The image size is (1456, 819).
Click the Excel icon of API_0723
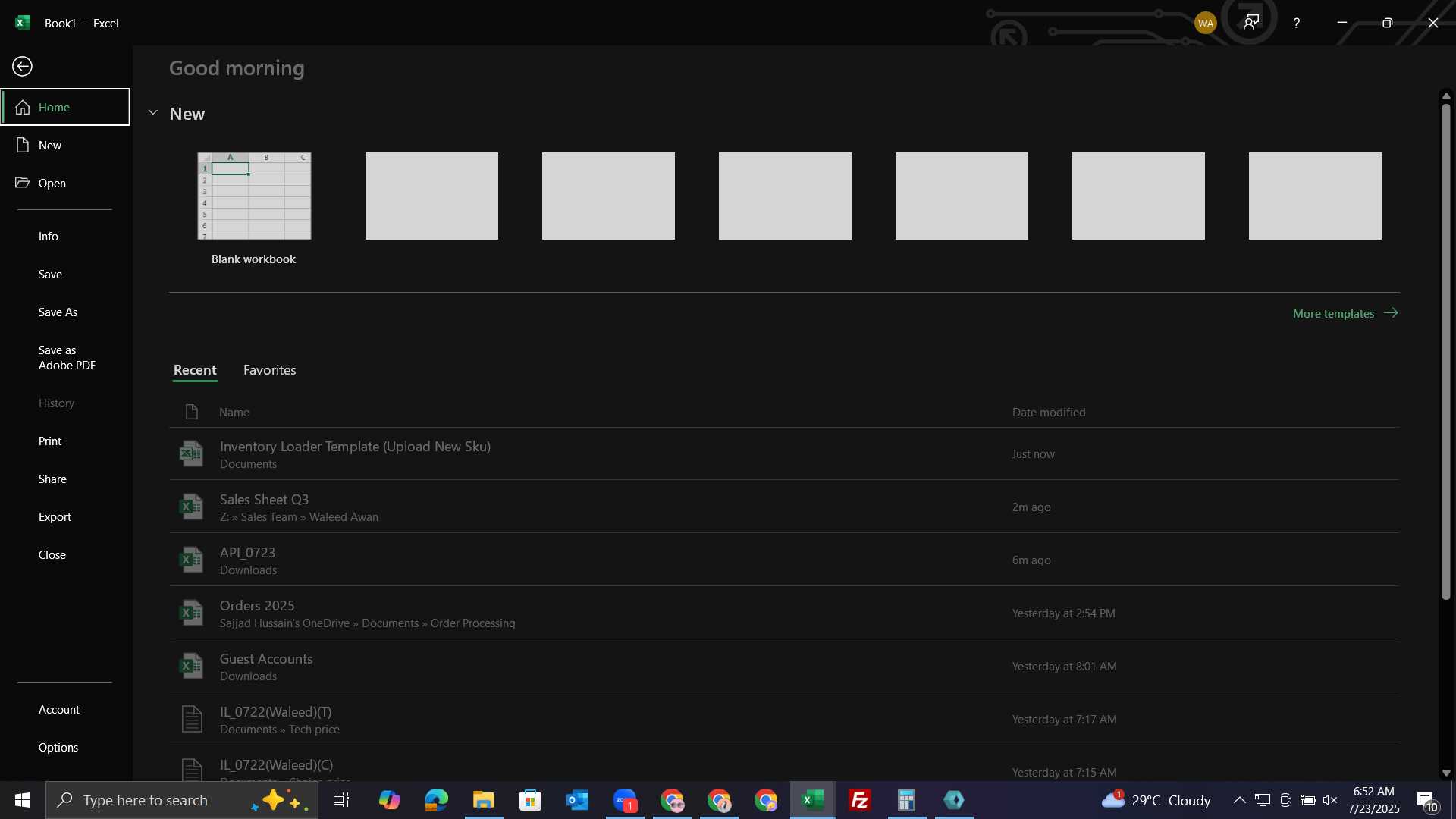(x=191, y=560)
